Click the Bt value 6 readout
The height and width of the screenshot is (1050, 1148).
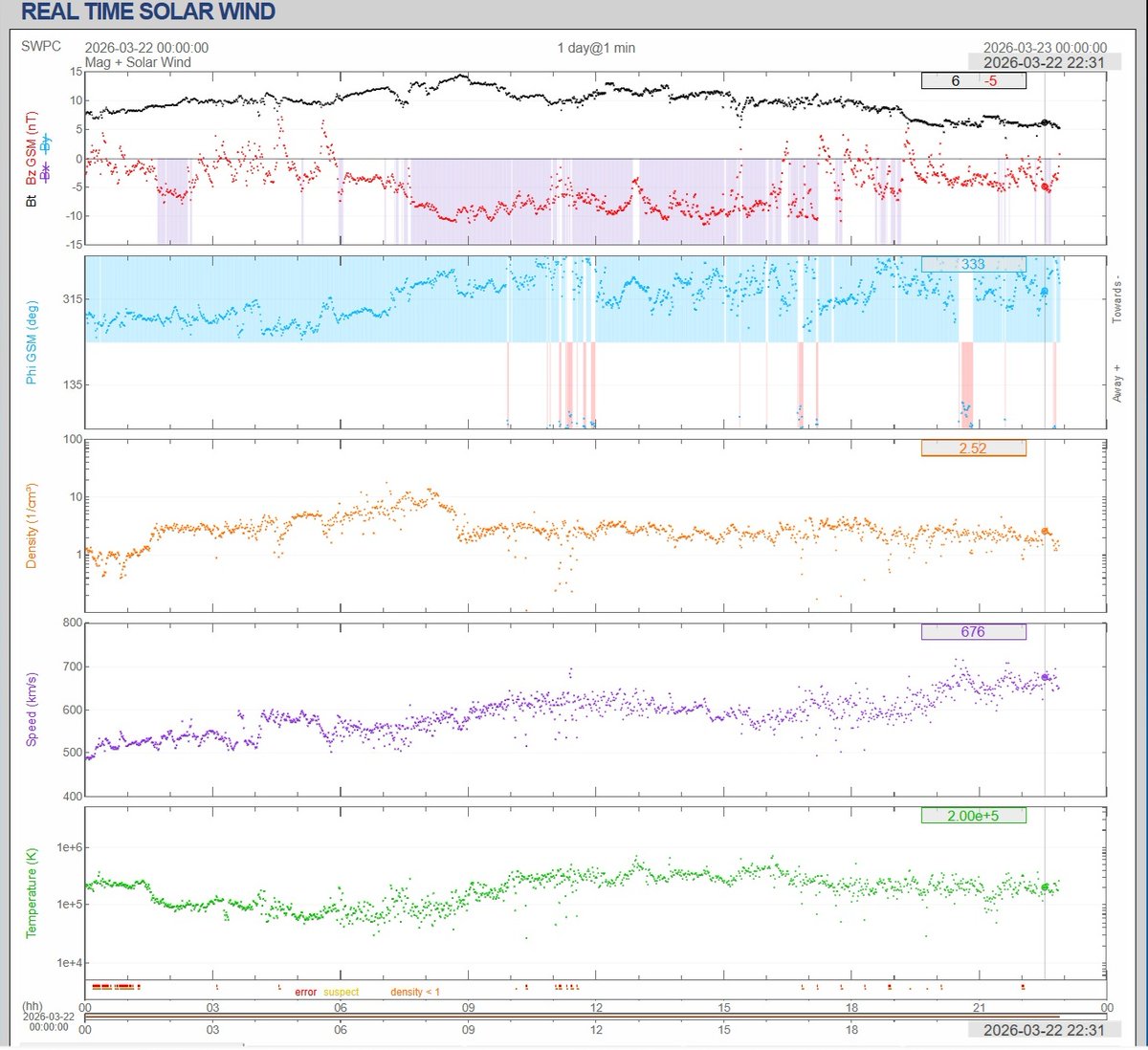(955, 81)
